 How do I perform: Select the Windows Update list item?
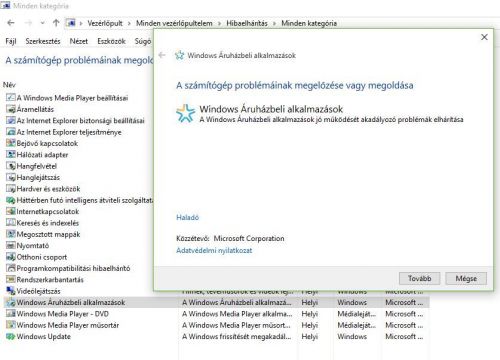tap(43, 336)
